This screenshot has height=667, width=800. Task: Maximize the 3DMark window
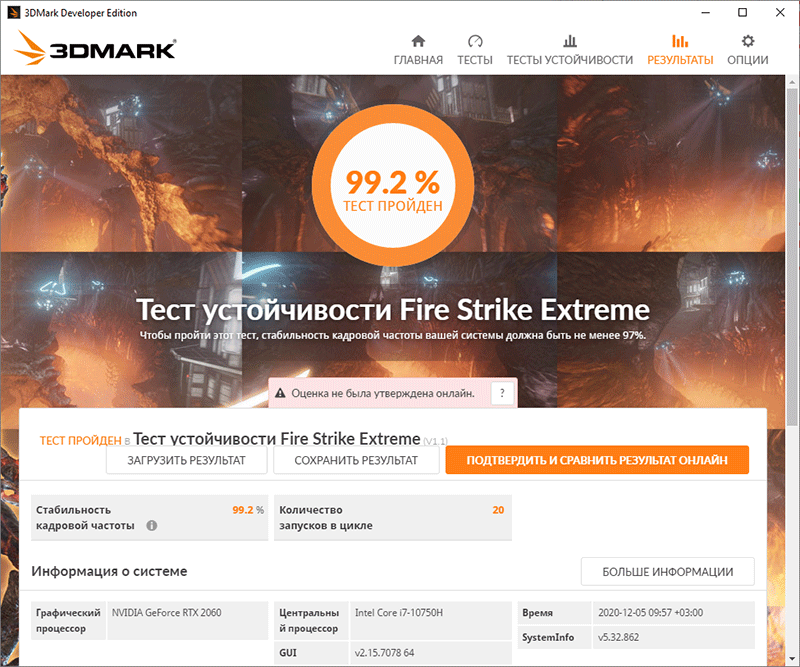pos(743,12)
